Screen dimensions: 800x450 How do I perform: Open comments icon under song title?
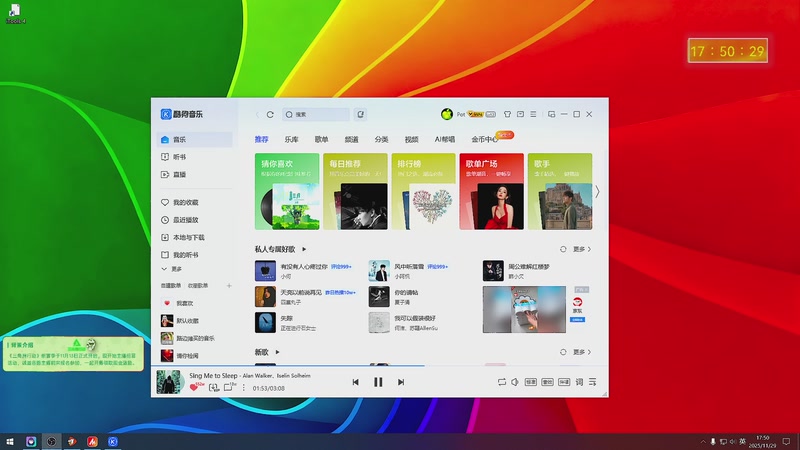228,387
